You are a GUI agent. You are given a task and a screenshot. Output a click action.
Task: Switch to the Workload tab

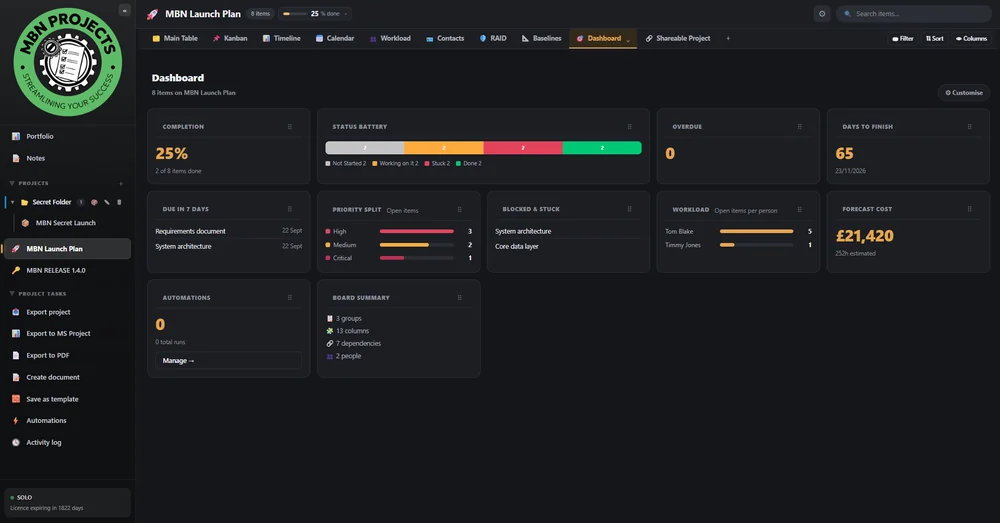pyautogui.click(x=390, y=38)
